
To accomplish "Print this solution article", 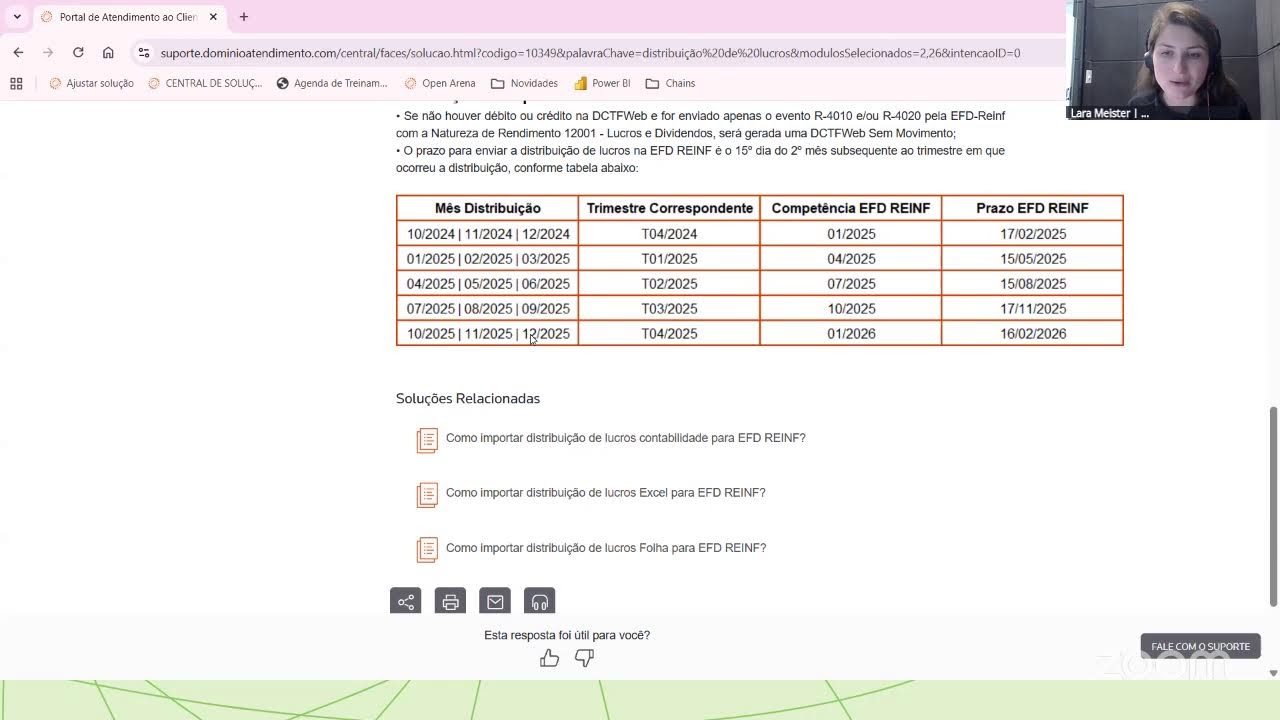I will click(450, 601).
